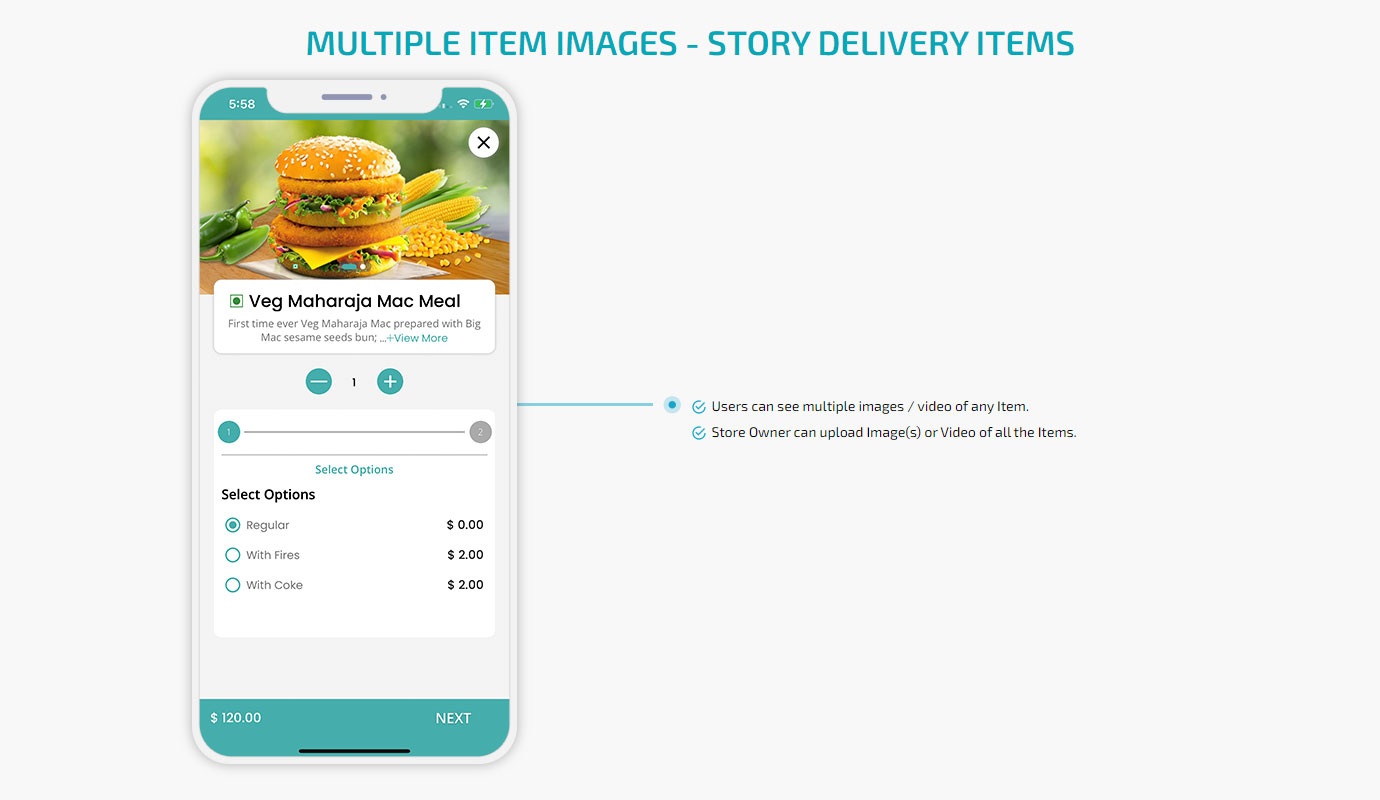Choose the With Fires option

pyautogui.click(x=233, y=555)
